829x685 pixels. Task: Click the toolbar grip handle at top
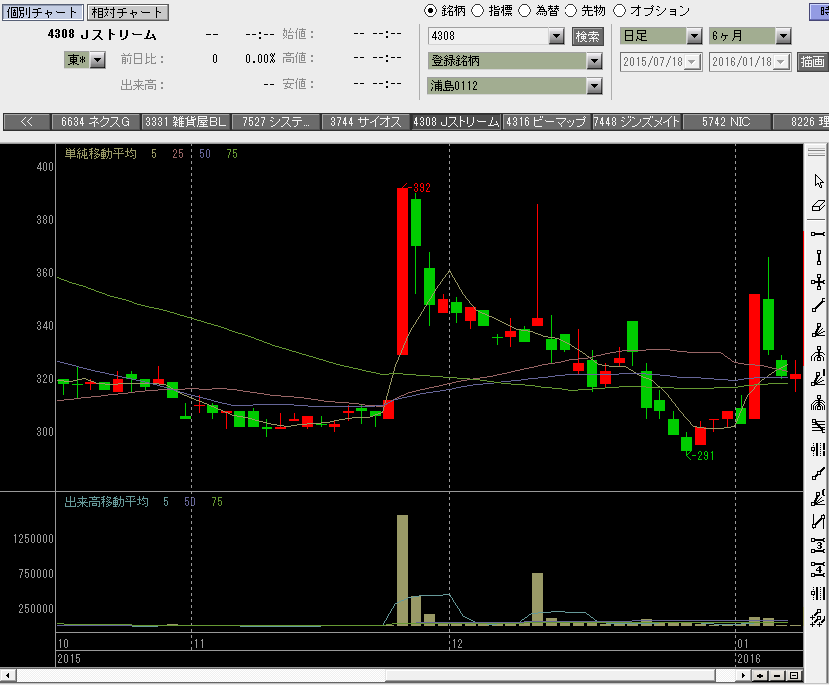817,151
